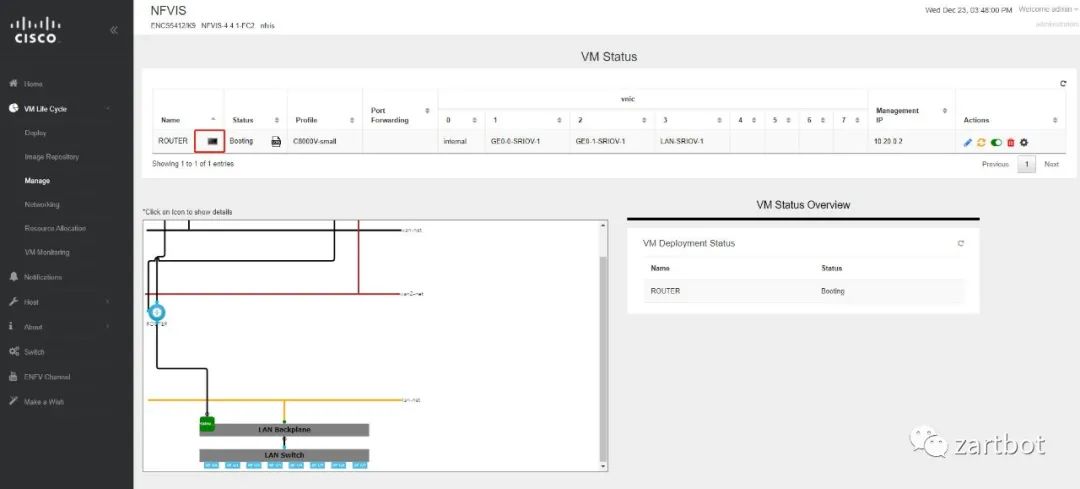Click the internal vnic 0 cell
The image size is (1080, 489).
(461, 141)
